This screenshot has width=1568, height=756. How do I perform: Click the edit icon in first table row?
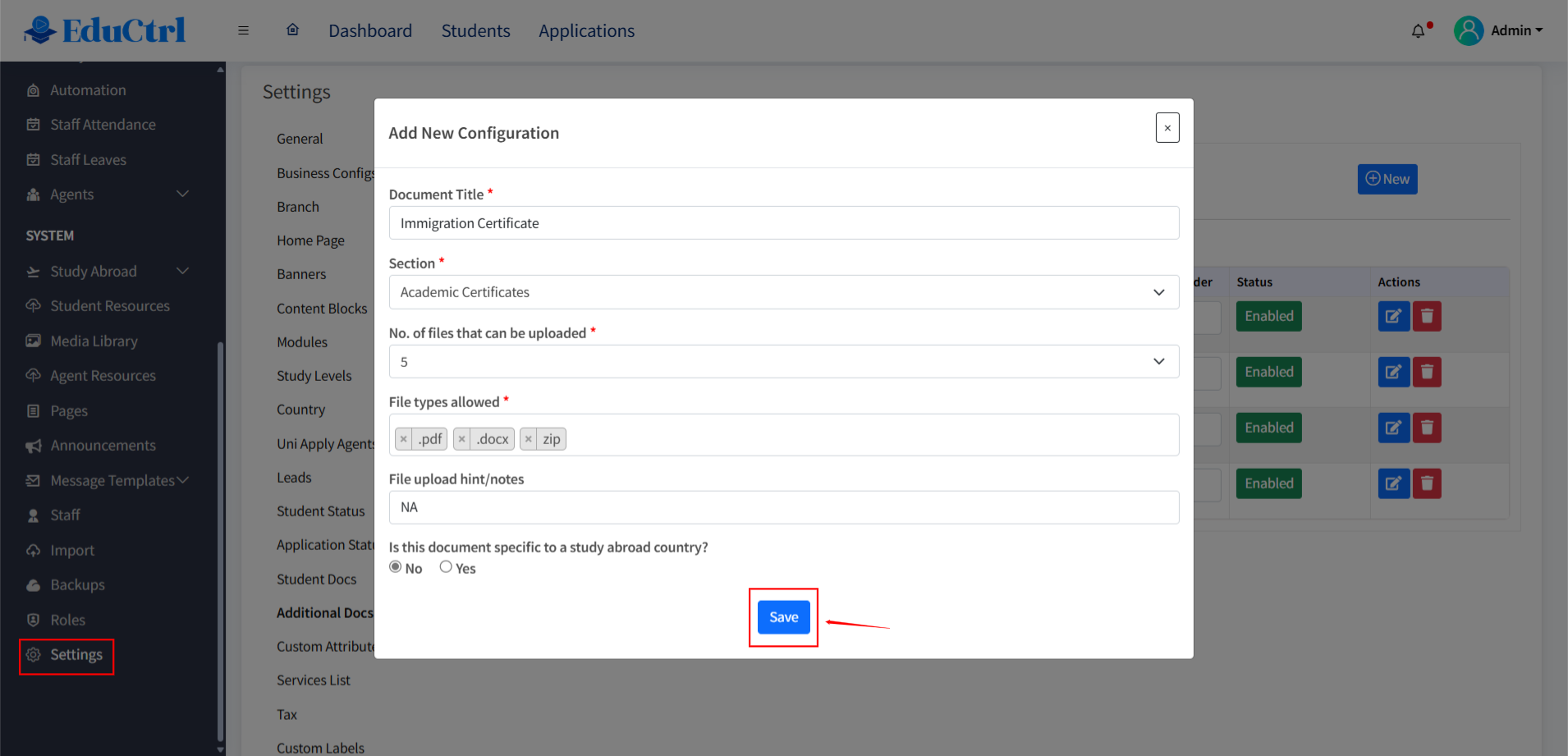tap(1393, 316)
